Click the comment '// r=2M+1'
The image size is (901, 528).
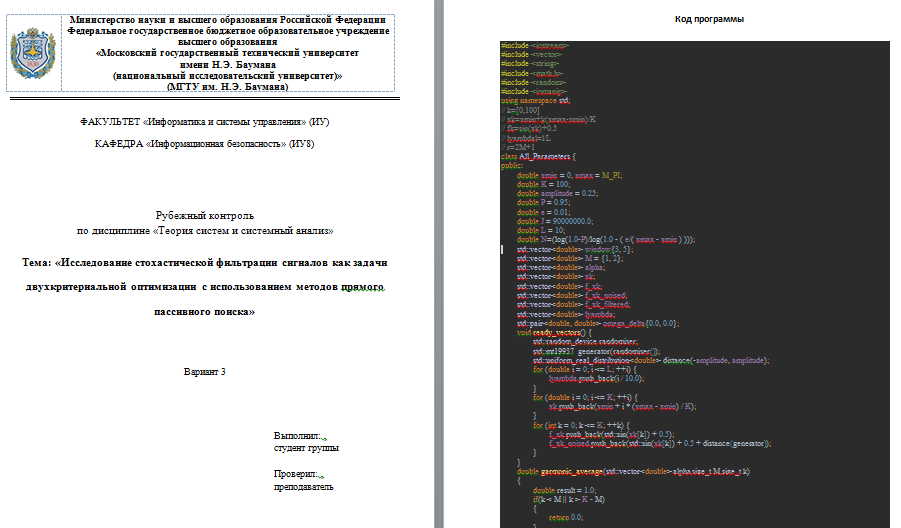(x=518, y=147)
